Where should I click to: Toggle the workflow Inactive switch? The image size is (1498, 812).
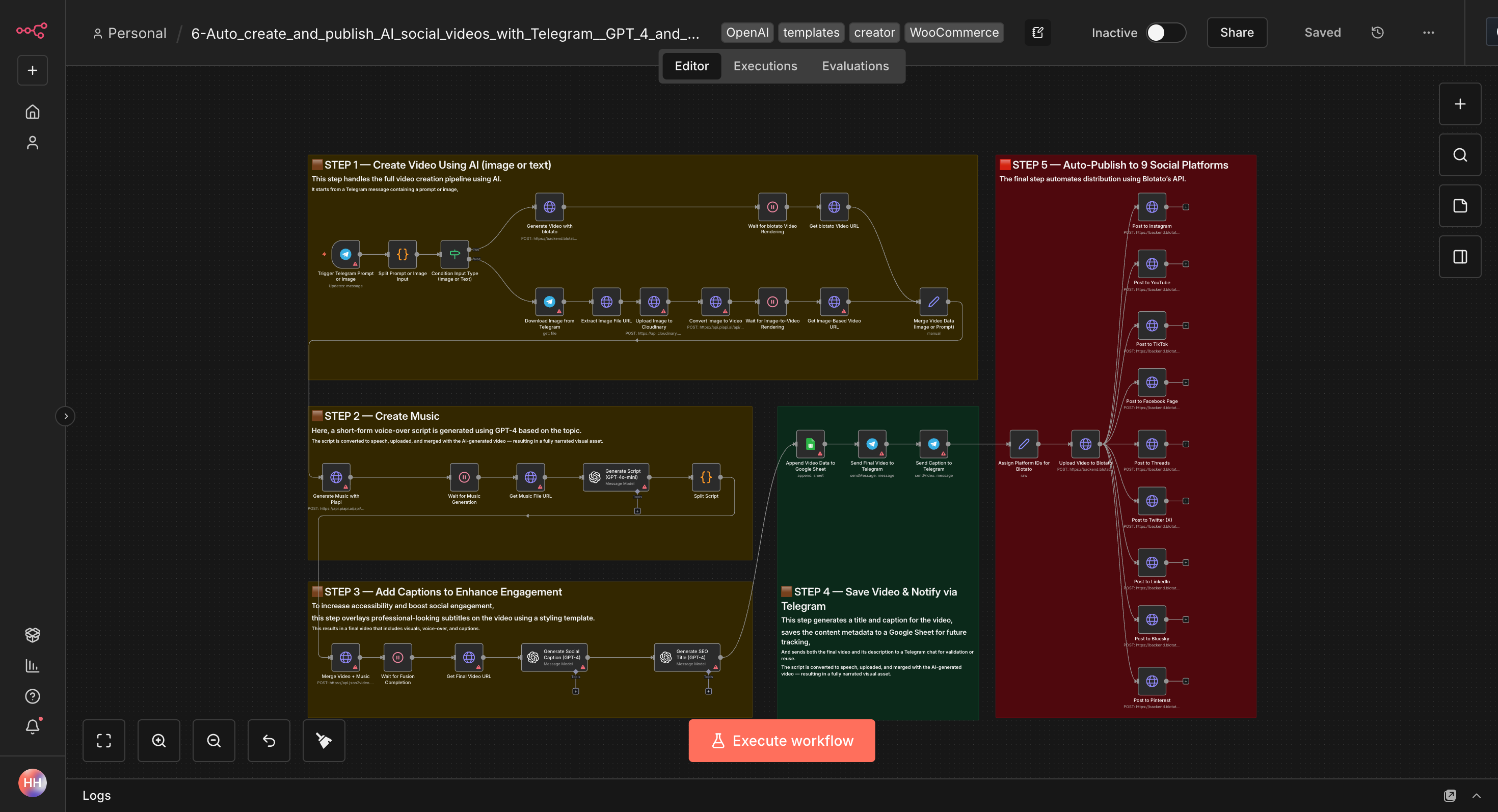(x=1165, y=33)
